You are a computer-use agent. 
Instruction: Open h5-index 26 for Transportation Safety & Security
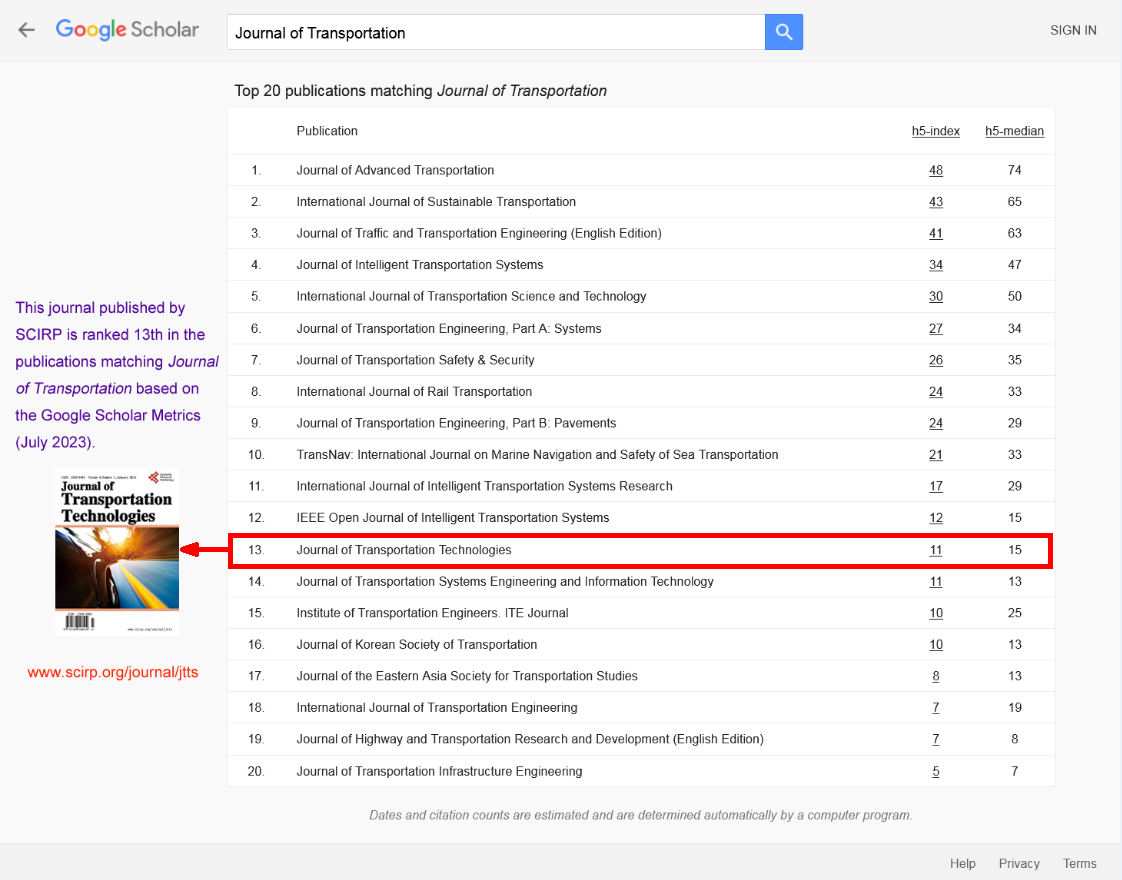point(935,360)
